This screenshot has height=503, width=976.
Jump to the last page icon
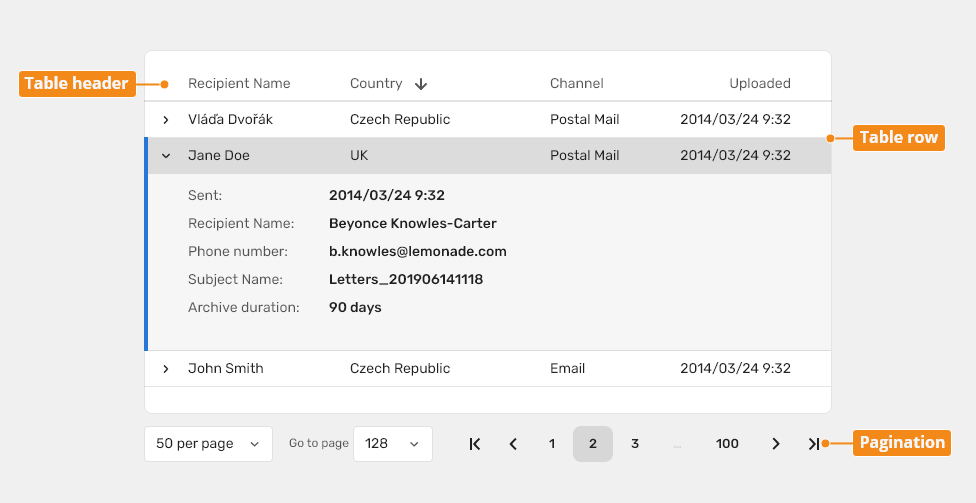[814, 444]
